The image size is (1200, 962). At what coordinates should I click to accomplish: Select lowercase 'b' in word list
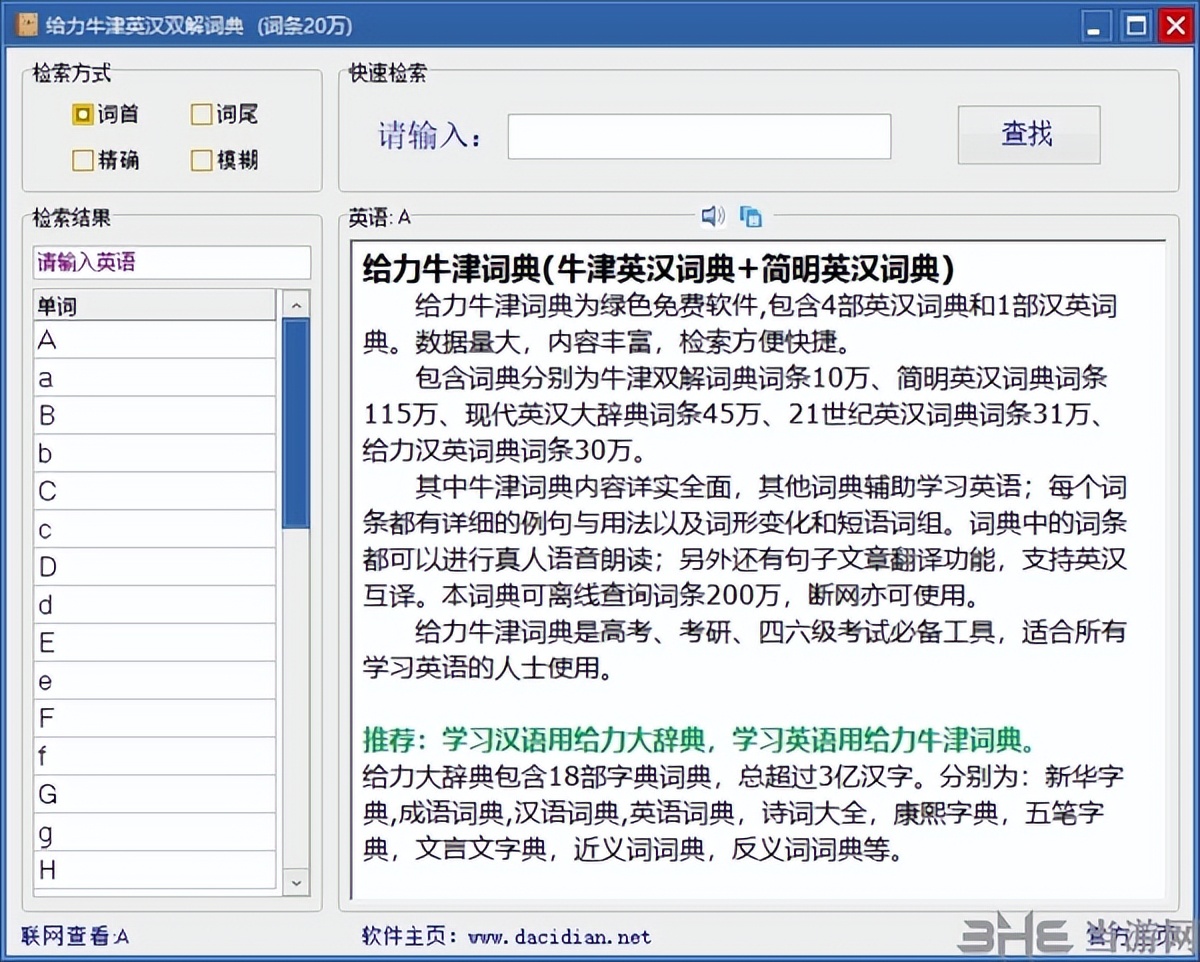tap(154, 454)
